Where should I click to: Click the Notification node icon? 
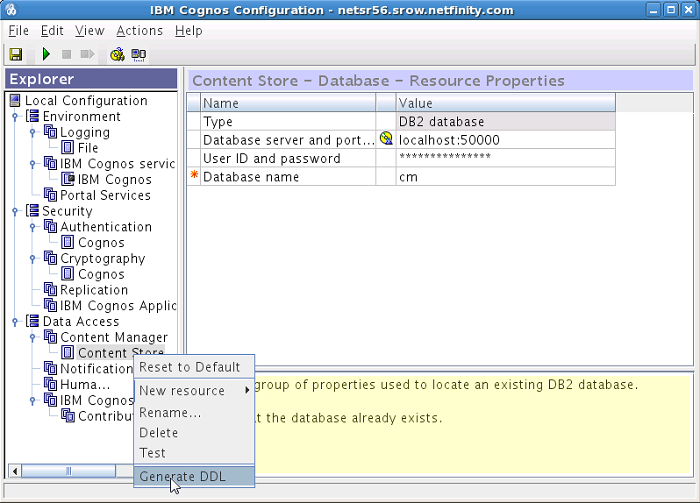50,368
